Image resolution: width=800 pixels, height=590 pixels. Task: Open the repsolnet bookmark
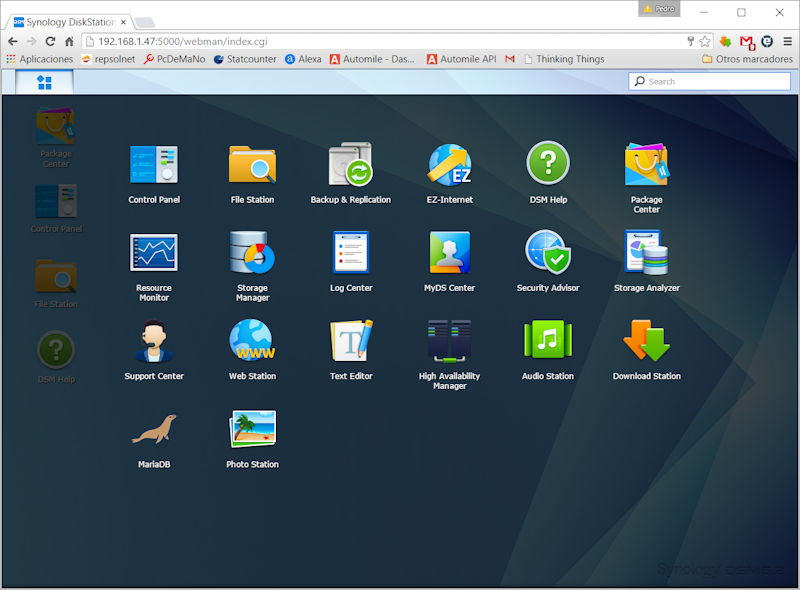108,59
